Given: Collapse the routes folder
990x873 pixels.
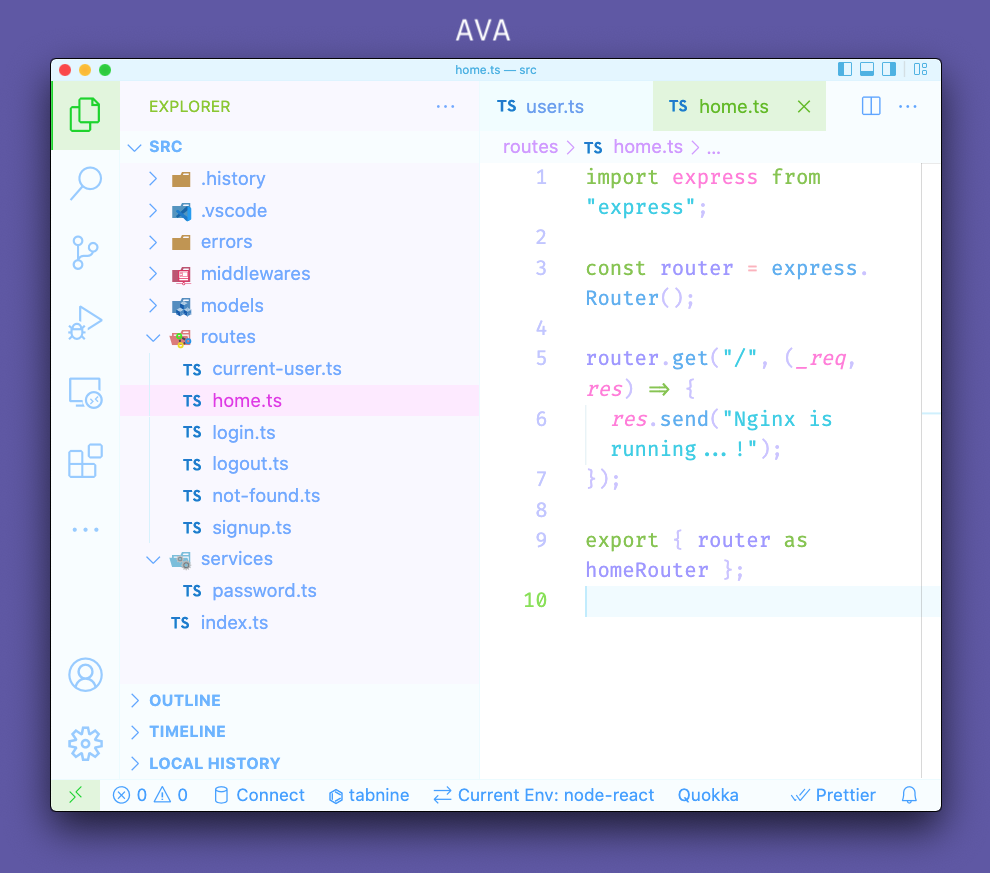Looking at the screenshot, I should (153, 337).
